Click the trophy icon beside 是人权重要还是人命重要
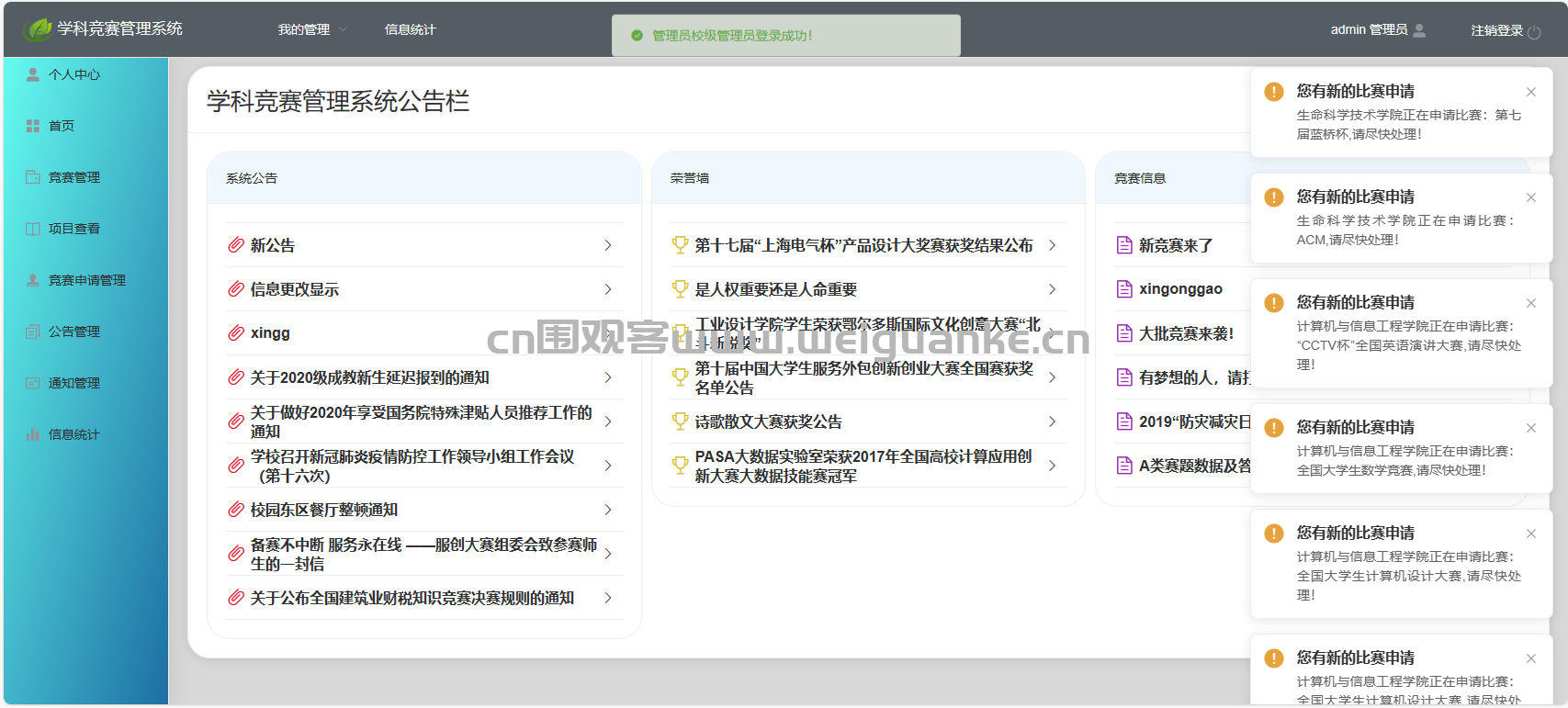This screenshot has height=708, width=1568. 680,289
